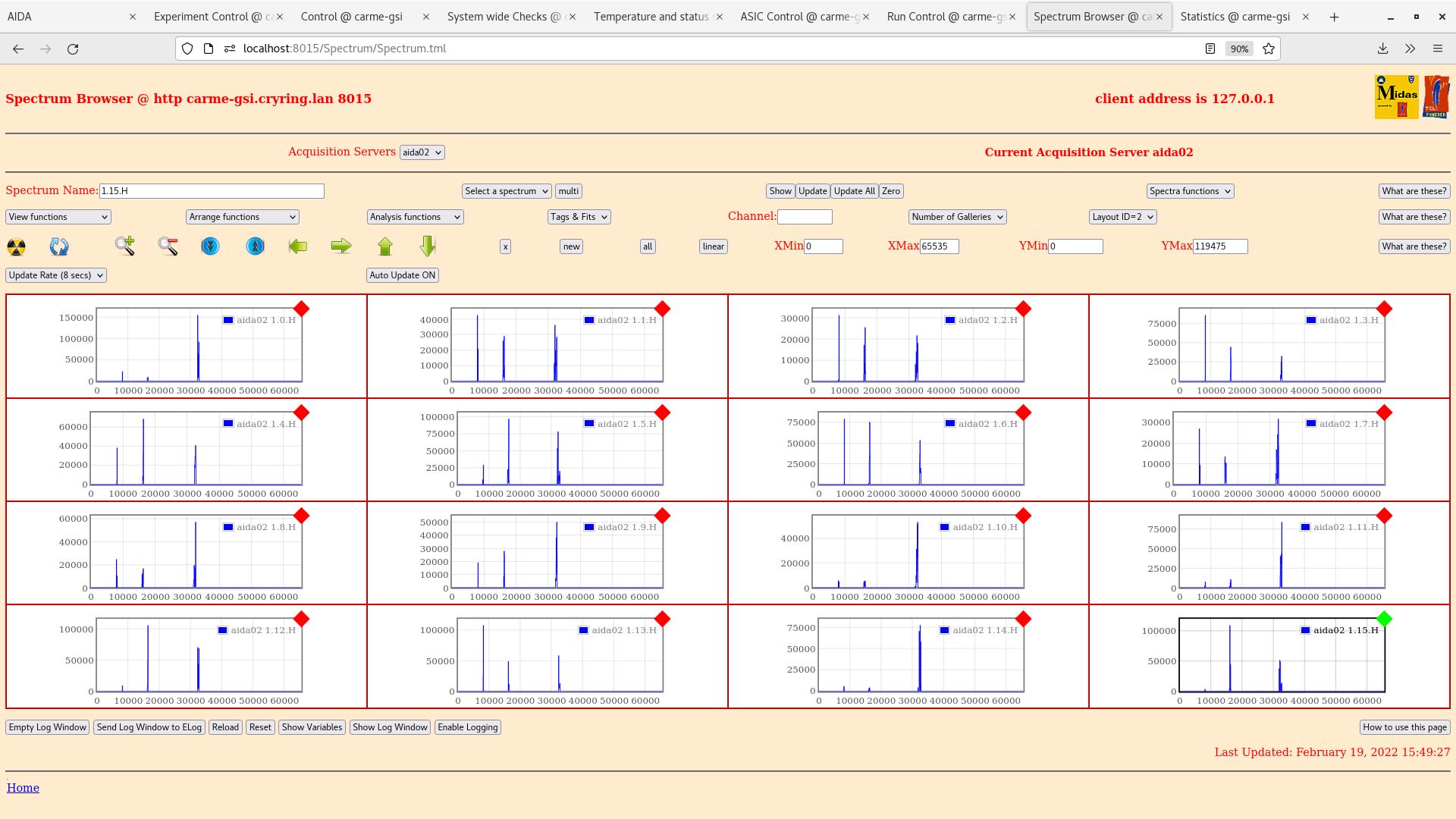Select the zoom-out magnifier icon
Viewport: 1456px width, 819px height.
(168, 246)
